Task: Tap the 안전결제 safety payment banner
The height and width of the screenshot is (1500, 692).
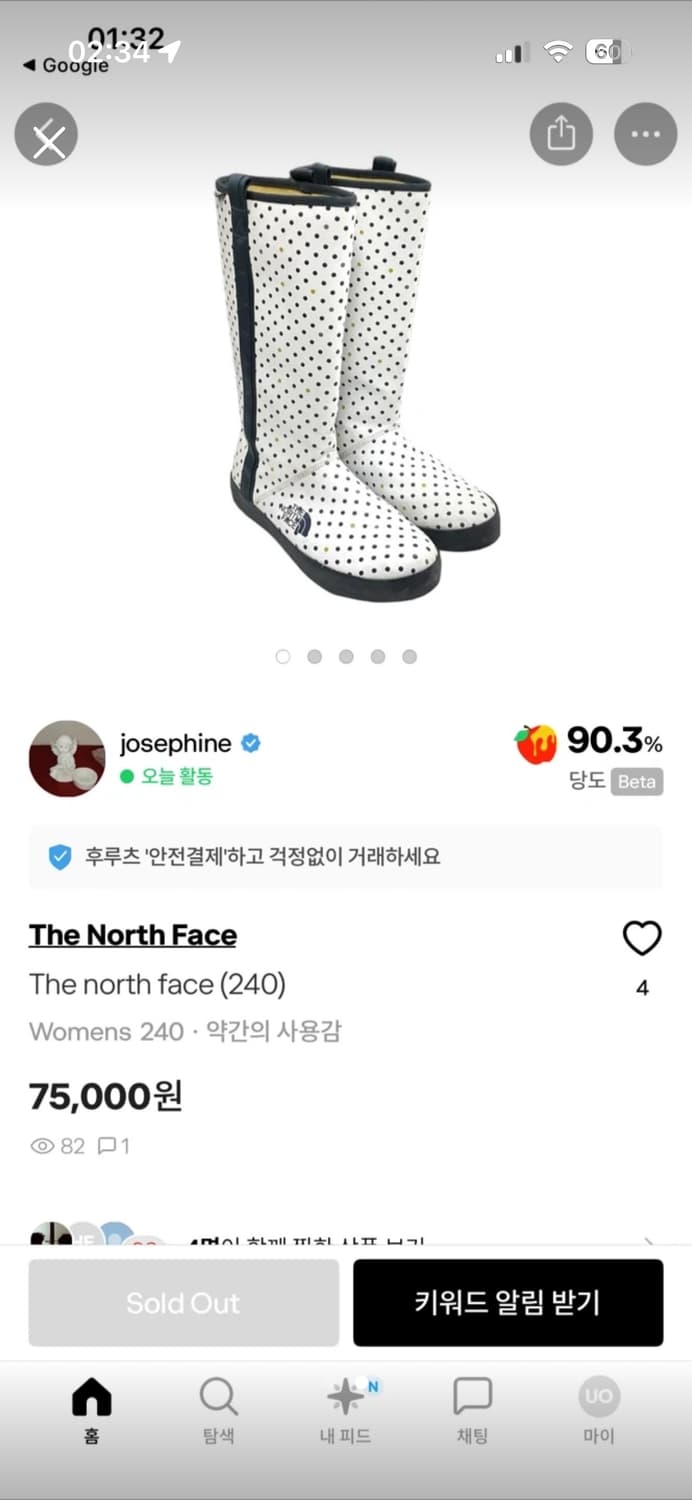Action: (x=346, y=858)
